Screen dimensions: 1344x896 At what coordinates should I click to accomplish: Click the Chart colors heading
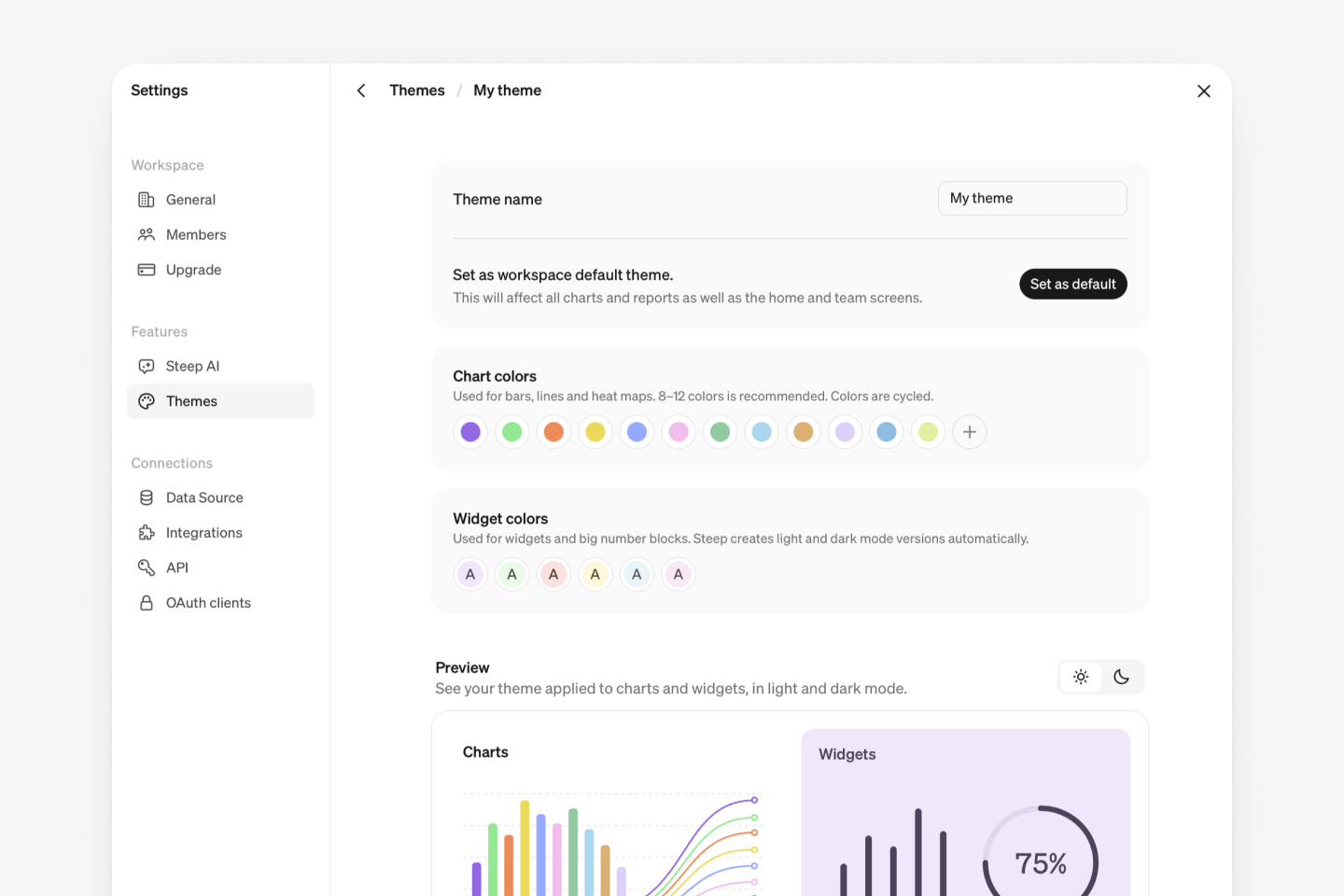495,376
